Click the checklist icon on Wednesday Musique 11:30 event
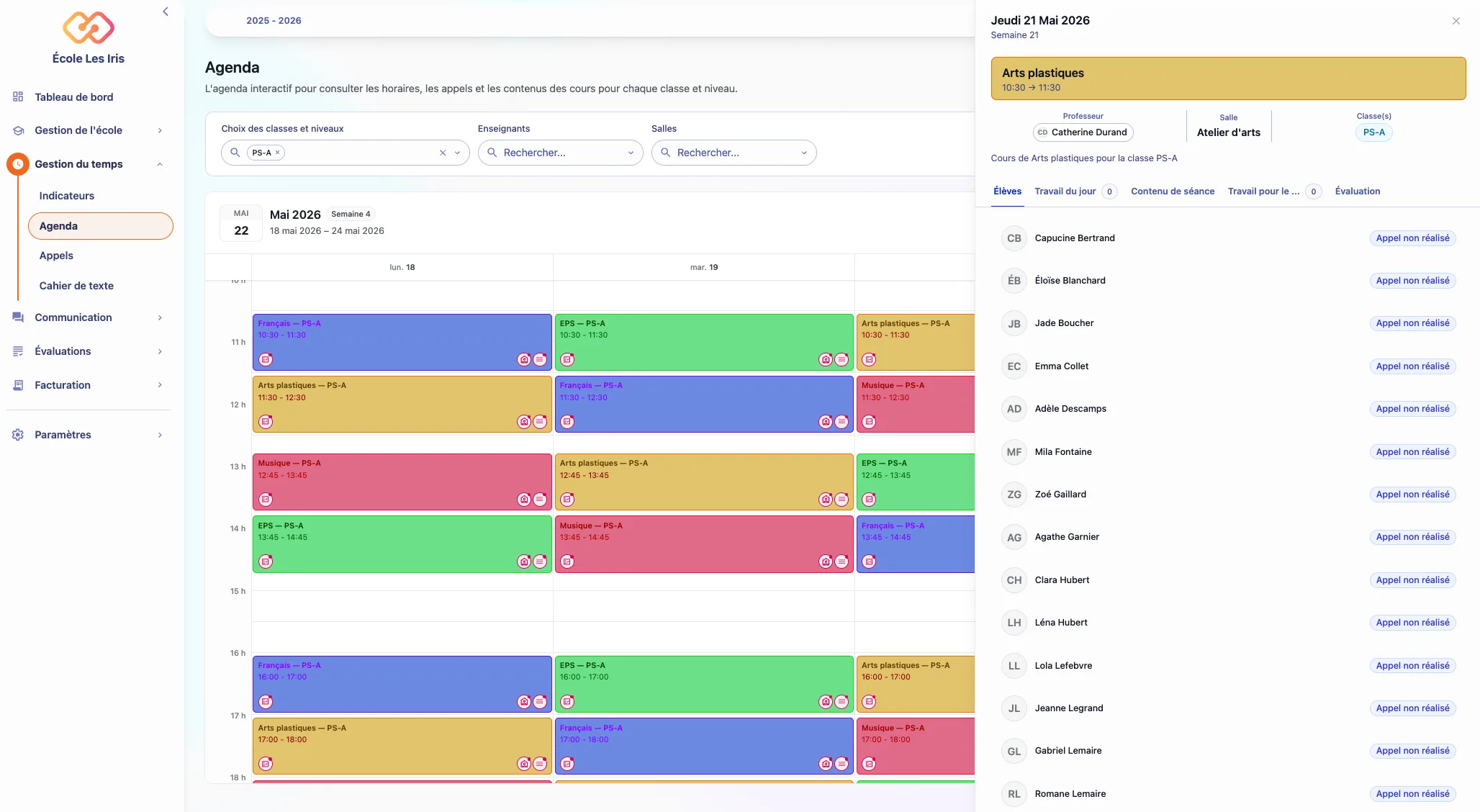The width and height of the screenshot is (1480, 812). point(869,422)
